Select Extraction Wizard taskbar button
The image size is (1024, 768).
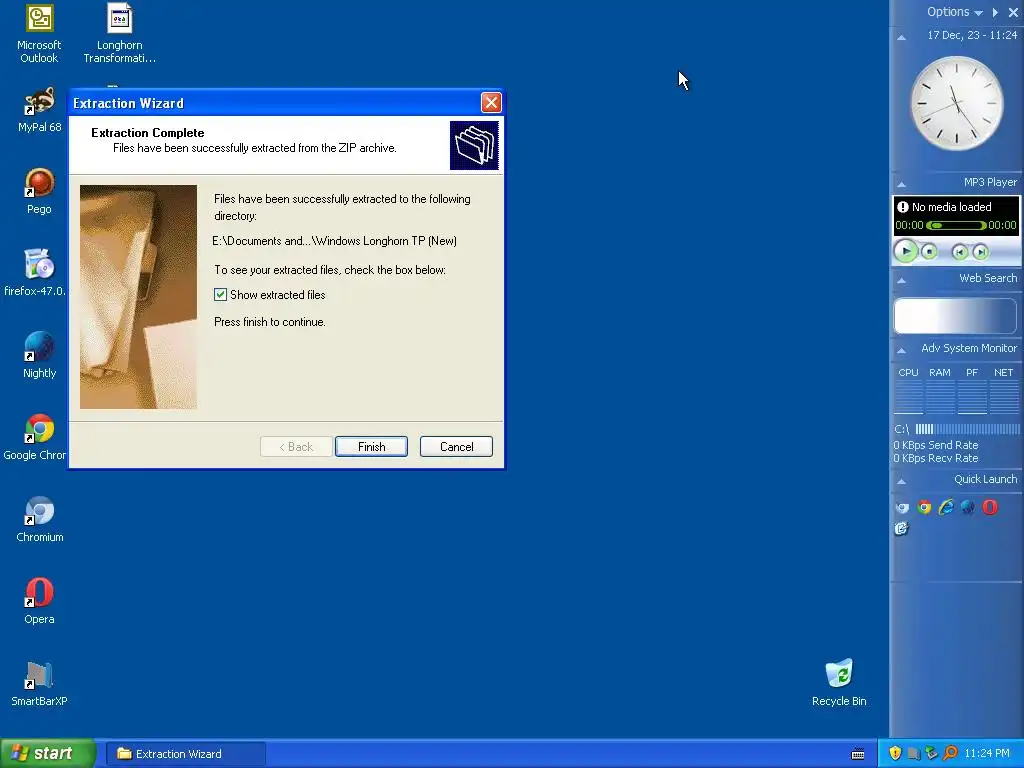coord(185,754)
